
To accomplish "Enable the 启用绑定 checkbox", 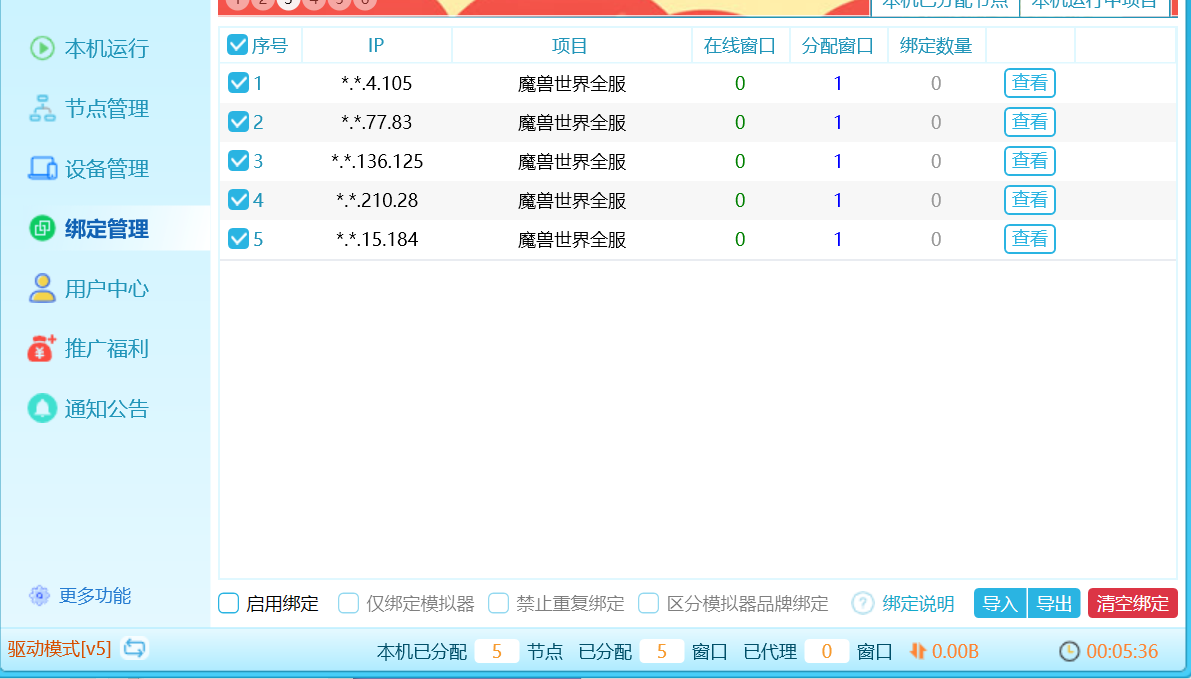I will [x=229, y=603].
